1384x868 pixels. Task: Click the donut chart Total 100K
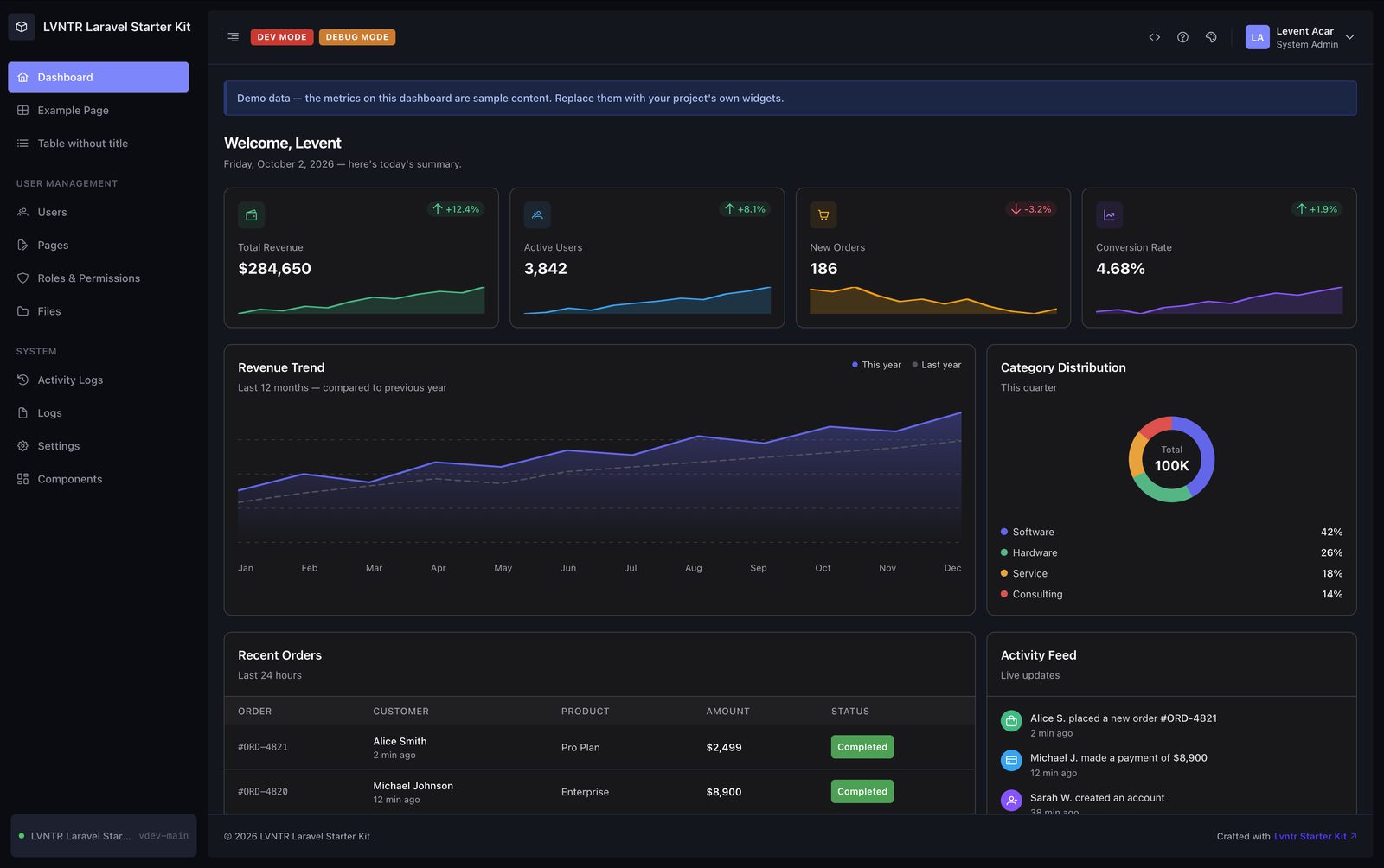(x=1171, y=459)
